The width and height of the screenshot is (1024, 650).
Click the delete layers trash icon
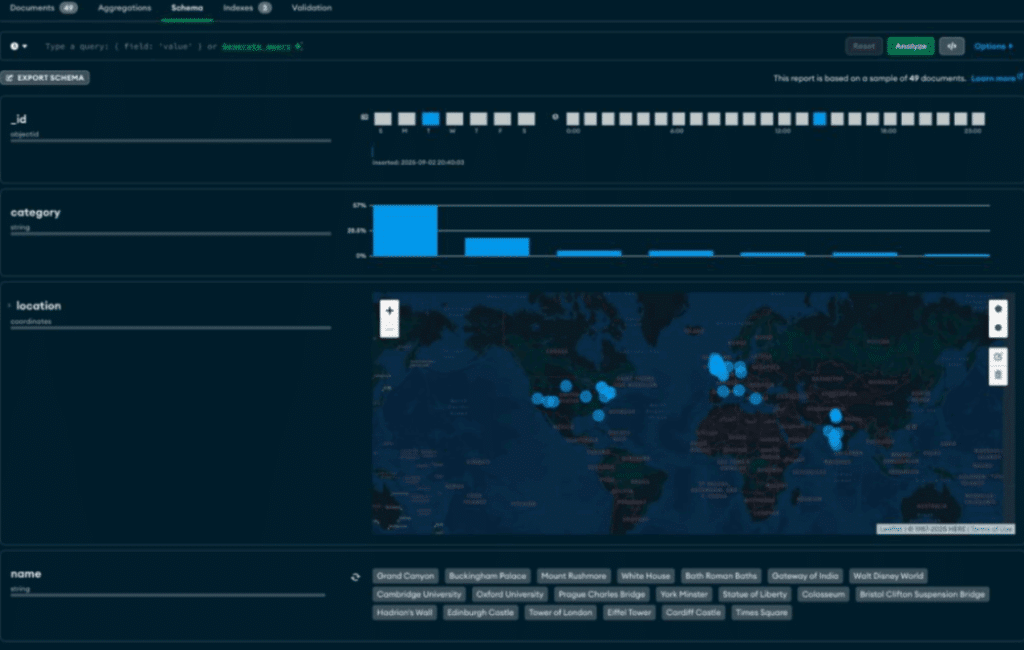tap(997, 375)
